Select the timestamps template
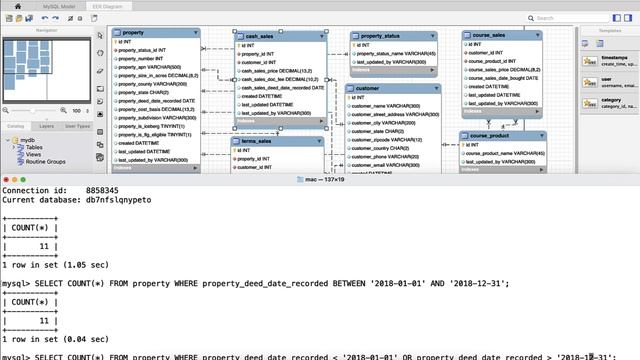The height and width of the screenshot is (360, 640). tap(609, 61)
